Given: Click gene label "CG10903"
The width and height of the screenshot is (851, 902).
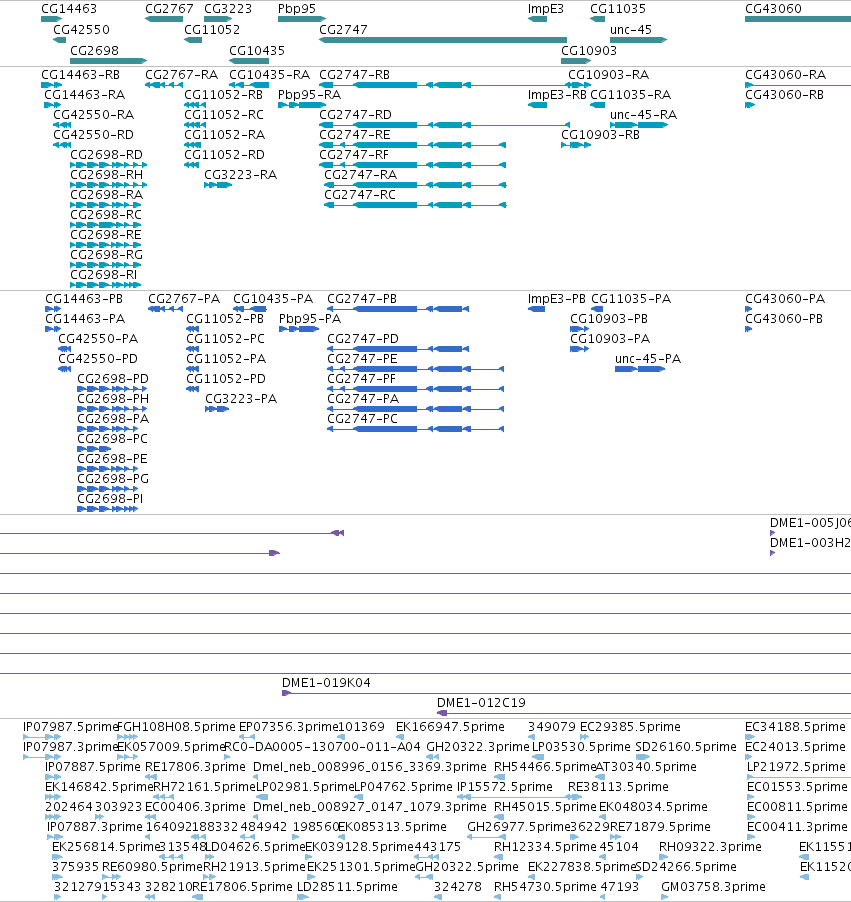Looking at the screenshot, I should point(589,51).
